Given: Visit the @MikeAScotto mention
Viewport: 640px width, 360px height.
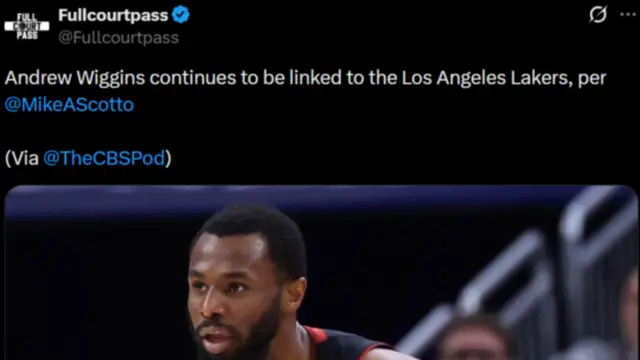Looking at the screenshot, I should (x=69, y=104).
